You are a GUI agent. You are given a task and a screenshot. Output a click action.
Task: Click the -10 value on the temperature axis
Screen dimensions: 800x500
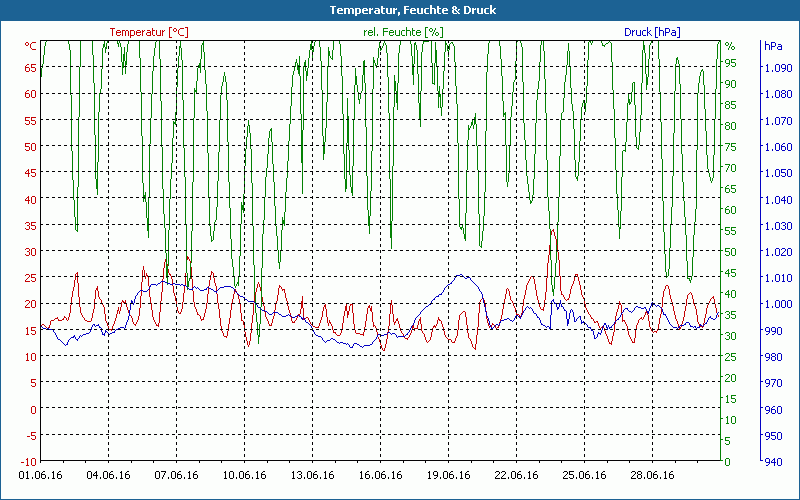click(x=28, y=461)
